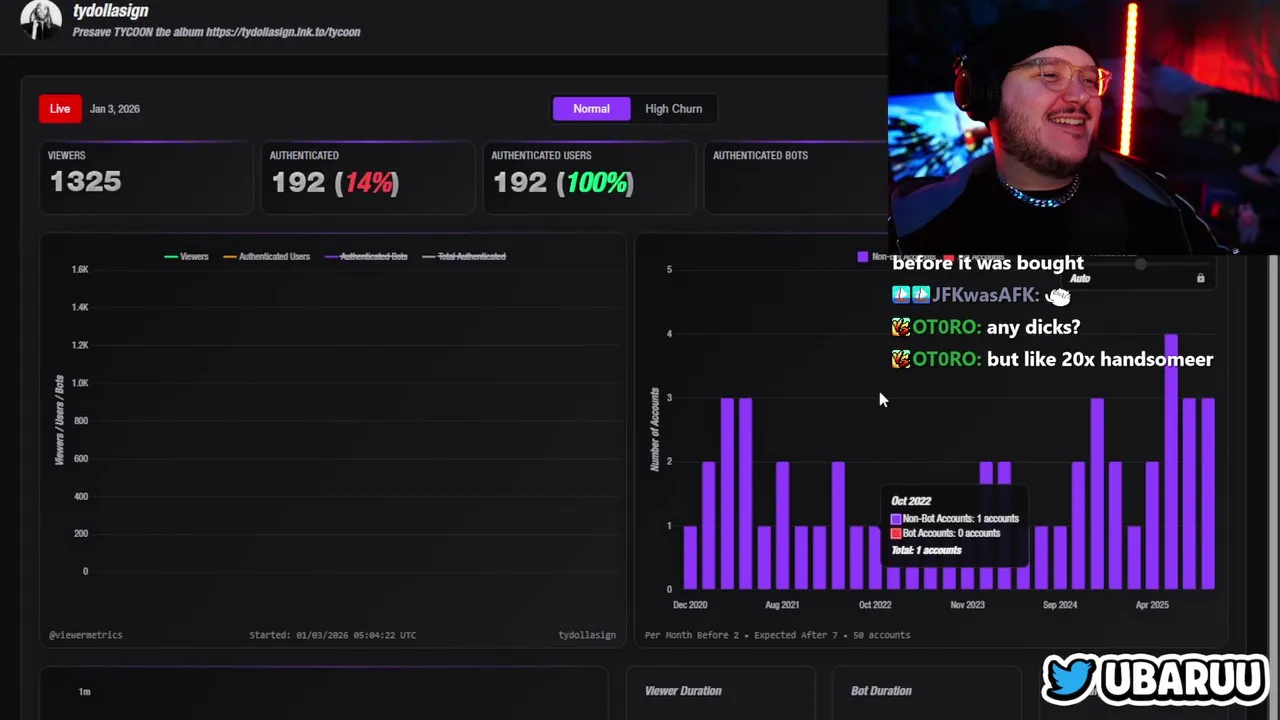The image size is (1280, 720).
Task: Click the Authenticated Users 192 (100%) card
Action: click(x=590, y=177)
